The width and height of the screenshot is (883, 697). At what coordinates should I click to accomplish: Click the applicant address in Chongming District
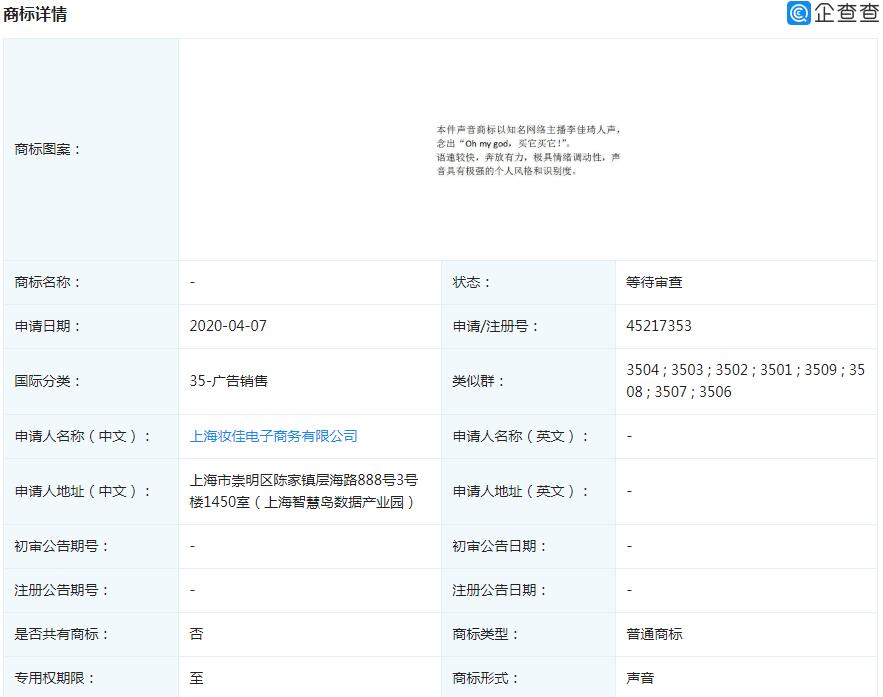coord(303,491)
